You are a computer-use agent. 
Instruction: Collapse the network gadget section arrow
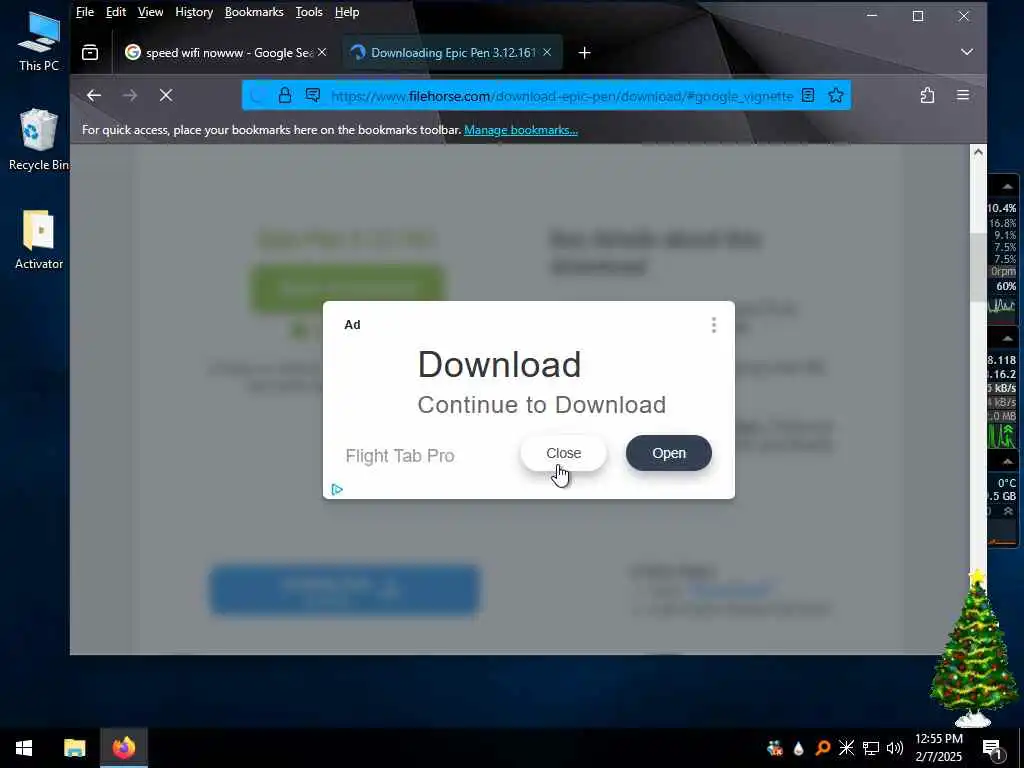[x=1006, y=338]
